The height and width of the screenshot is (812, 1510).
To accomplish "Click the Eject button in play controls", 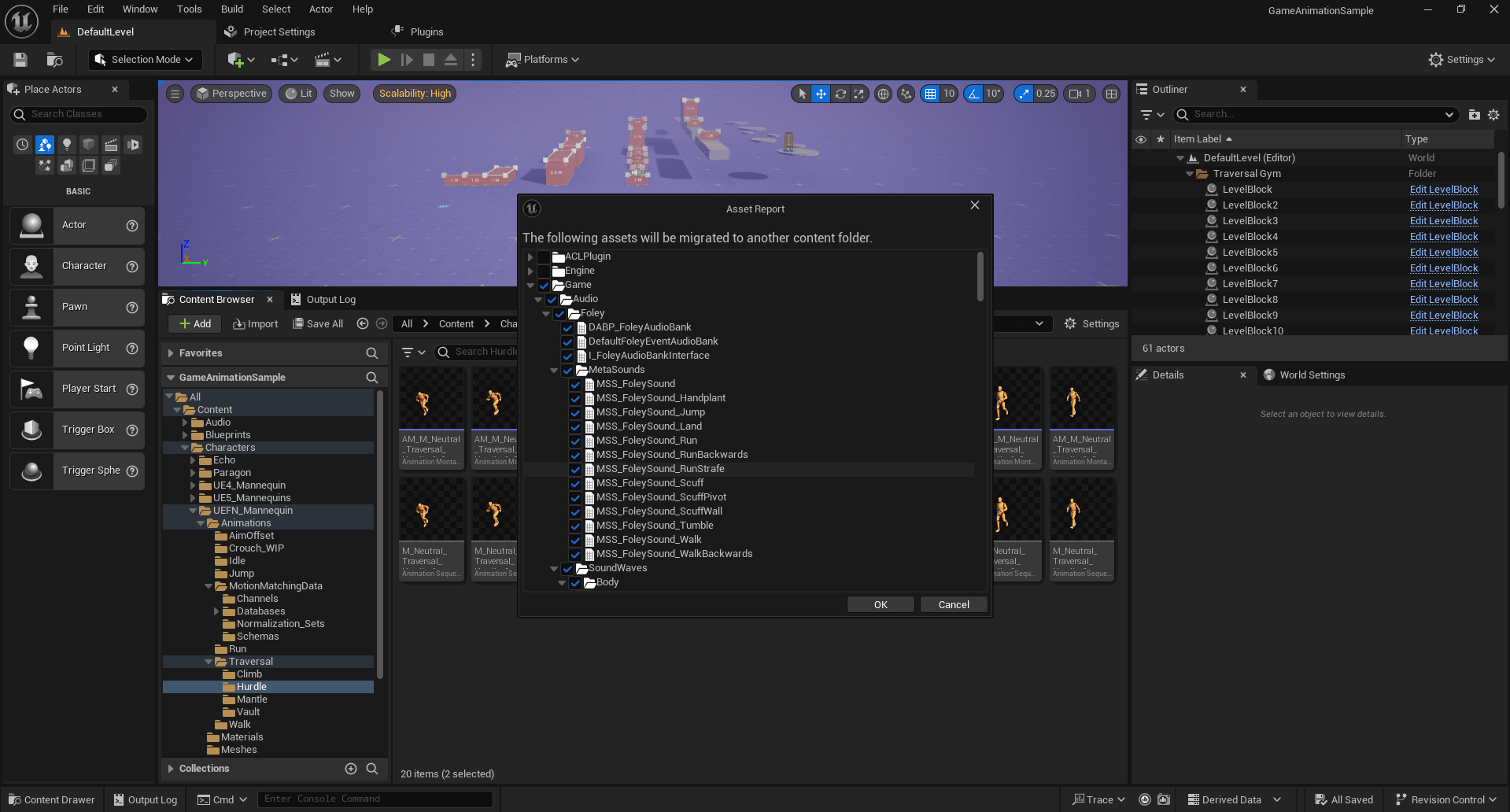I will click(451, 60).
